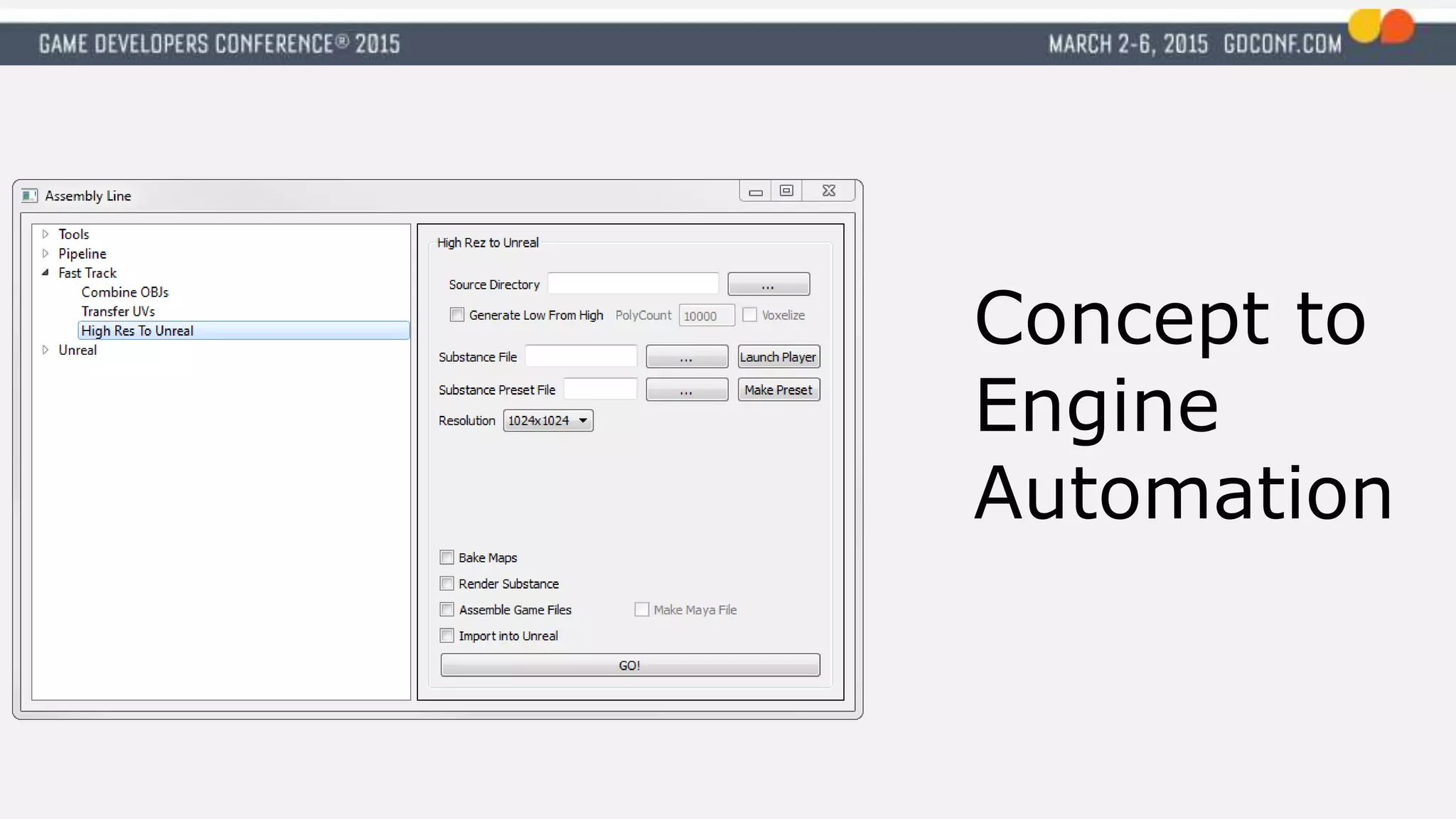The image size is (1456, 819).
Task: Expand the Pipeline tree node
Action: (x=45, y=253)
